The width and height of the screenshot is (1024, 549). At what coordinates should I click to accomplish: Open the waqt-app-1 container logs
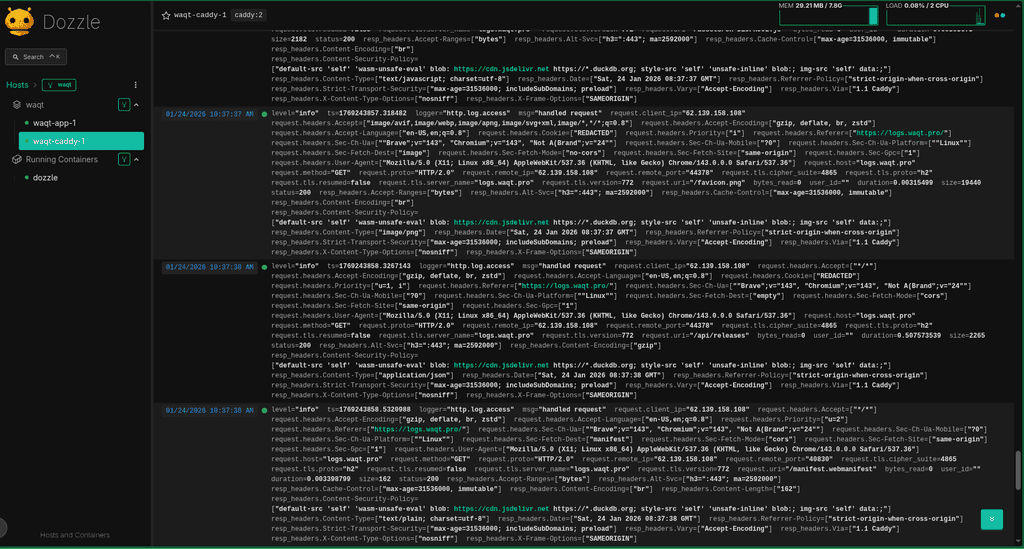coord(54,123)
